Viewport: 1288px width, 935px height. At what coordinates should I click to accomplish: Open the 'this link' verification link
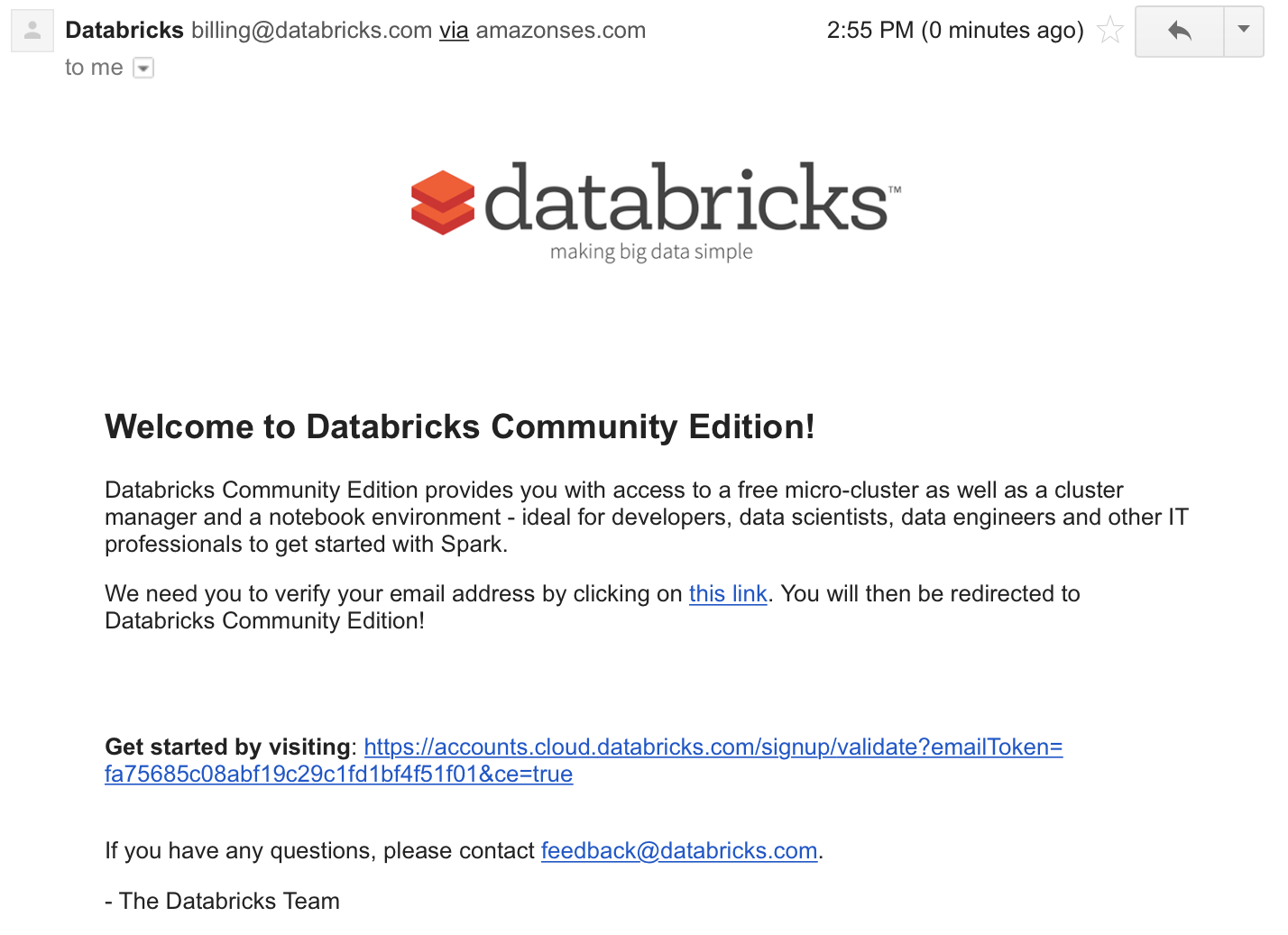[728, 593]
